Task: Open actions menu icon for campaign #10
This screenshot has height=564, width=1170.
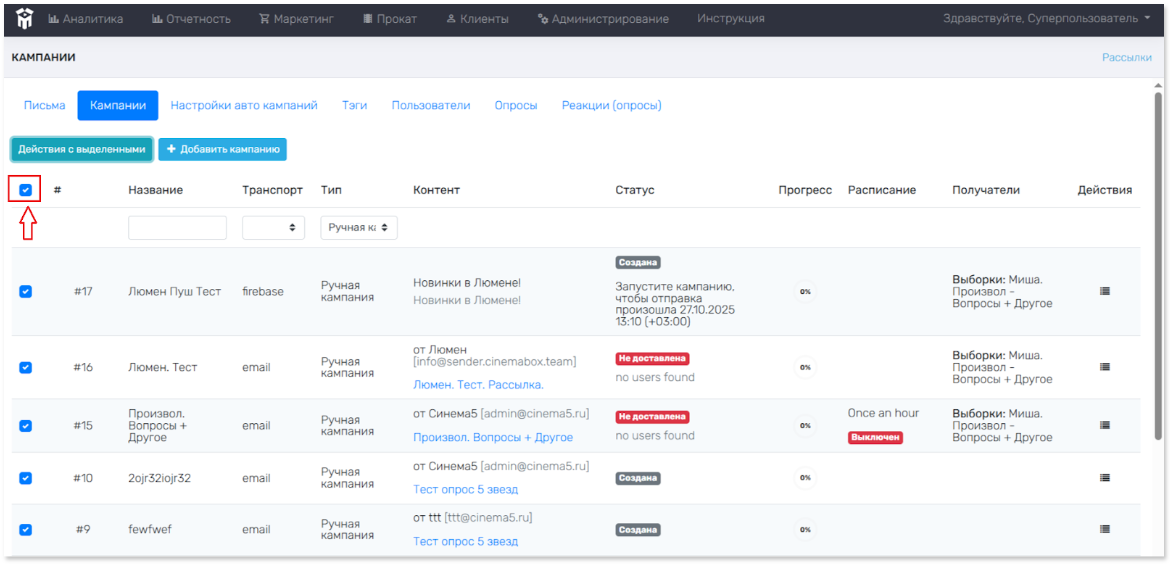Action: tap(1105, 478)
